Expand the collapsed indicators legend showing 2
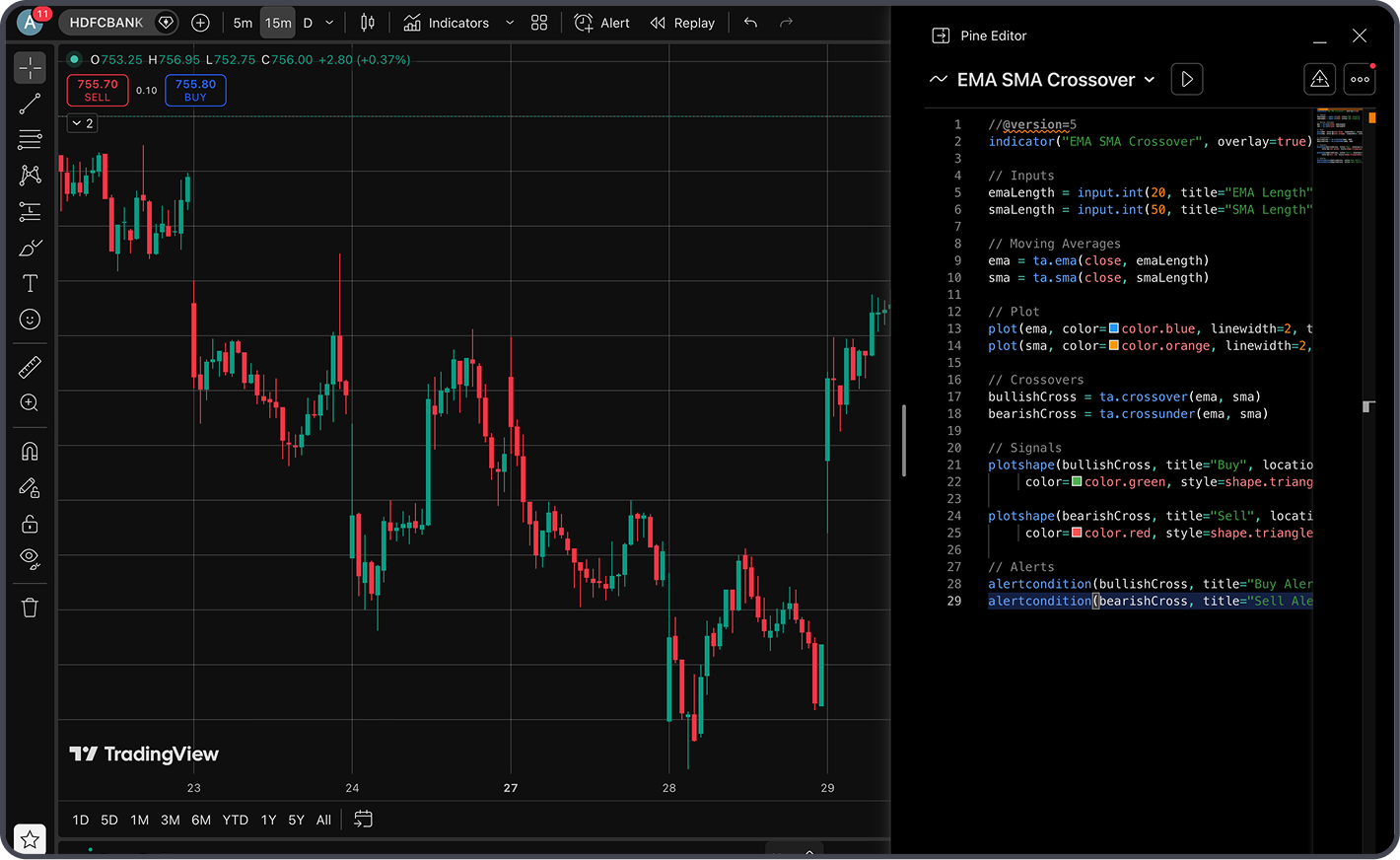Viewport: 1400px width, 860px height. [x=83, y=123]
